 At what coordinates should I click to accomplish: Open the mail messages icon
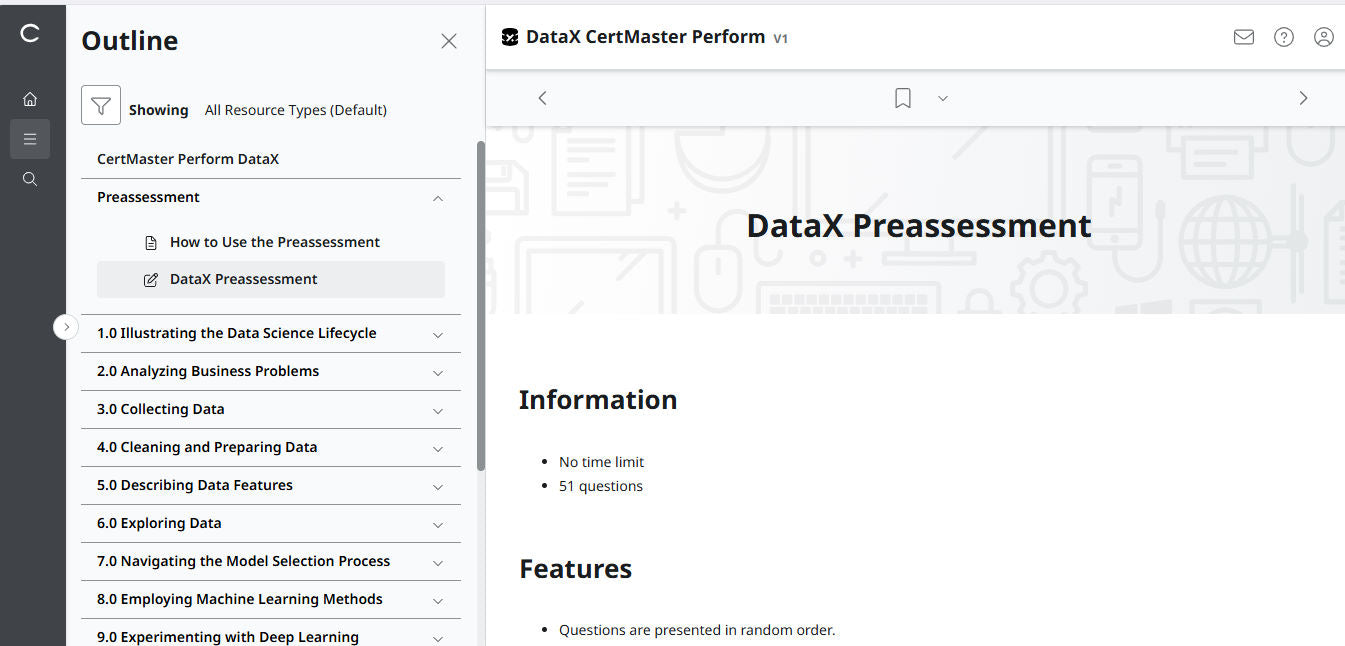pyautogui.click(x=1244, y=37)
